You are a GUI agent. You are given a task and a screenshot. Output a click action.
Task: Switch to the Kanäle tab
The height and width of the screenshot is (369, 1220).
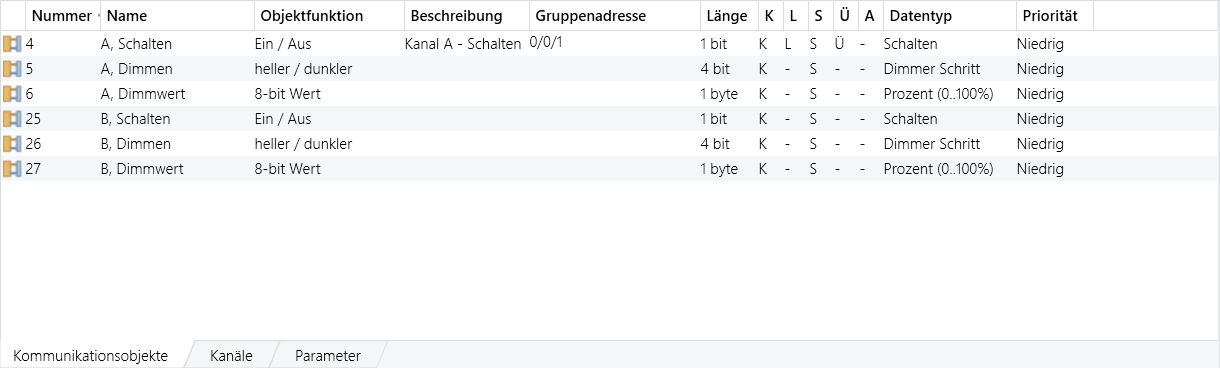click(x=231, y=356)
